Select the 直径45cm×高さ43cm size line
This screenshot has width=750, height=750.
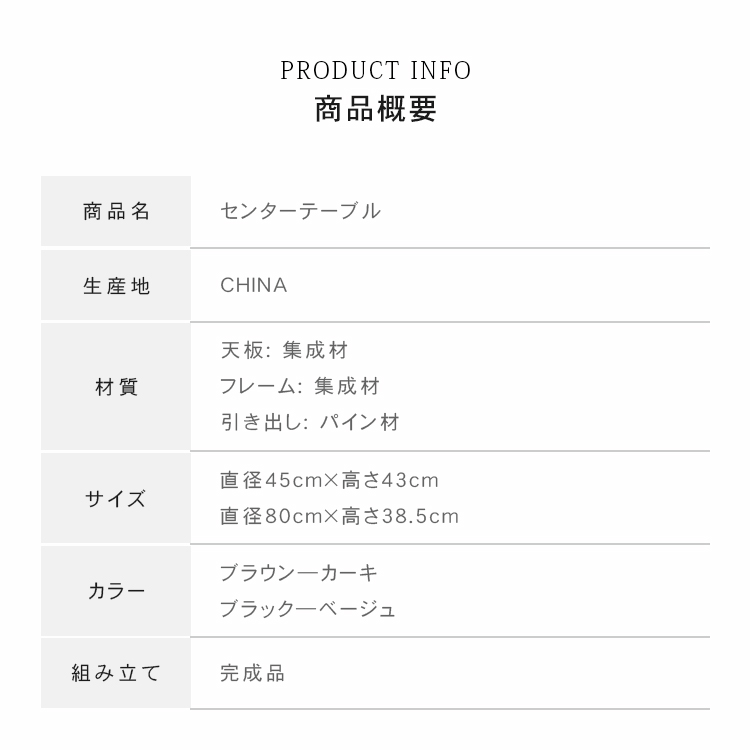coord(329,480)
